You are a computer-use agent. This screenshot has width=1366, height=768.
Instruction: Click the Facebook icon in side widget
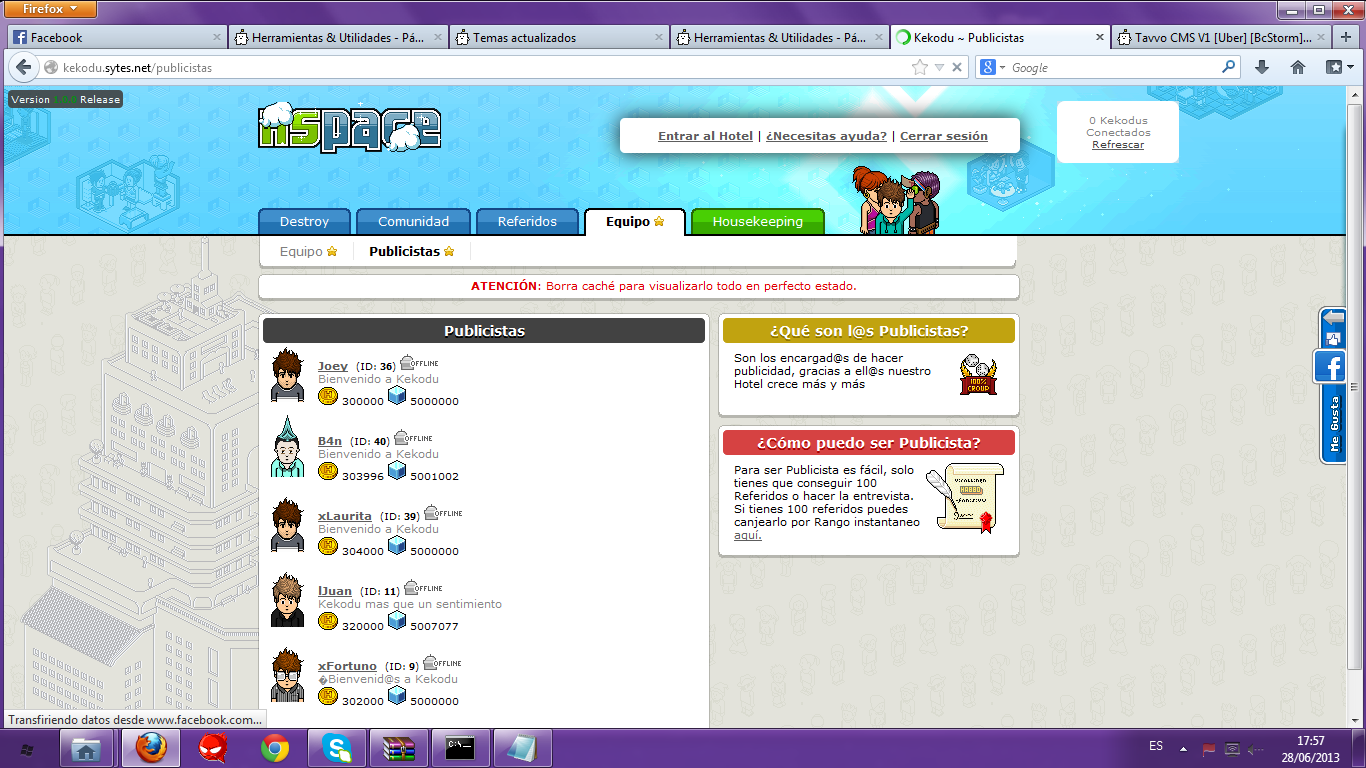coord(1330,368)
